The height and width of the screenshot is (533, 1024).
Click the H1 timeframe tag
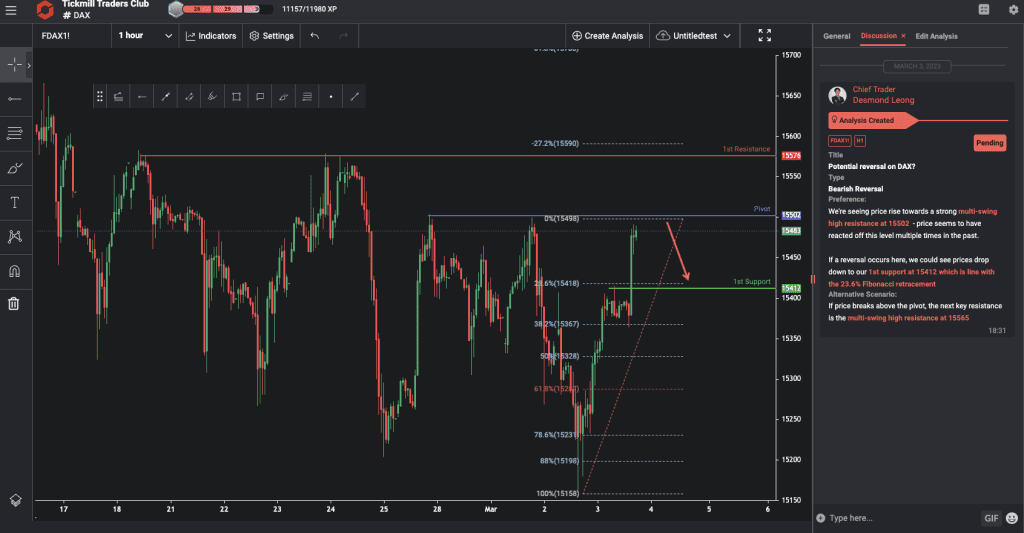pyautogui.click(x=859, y=140)
